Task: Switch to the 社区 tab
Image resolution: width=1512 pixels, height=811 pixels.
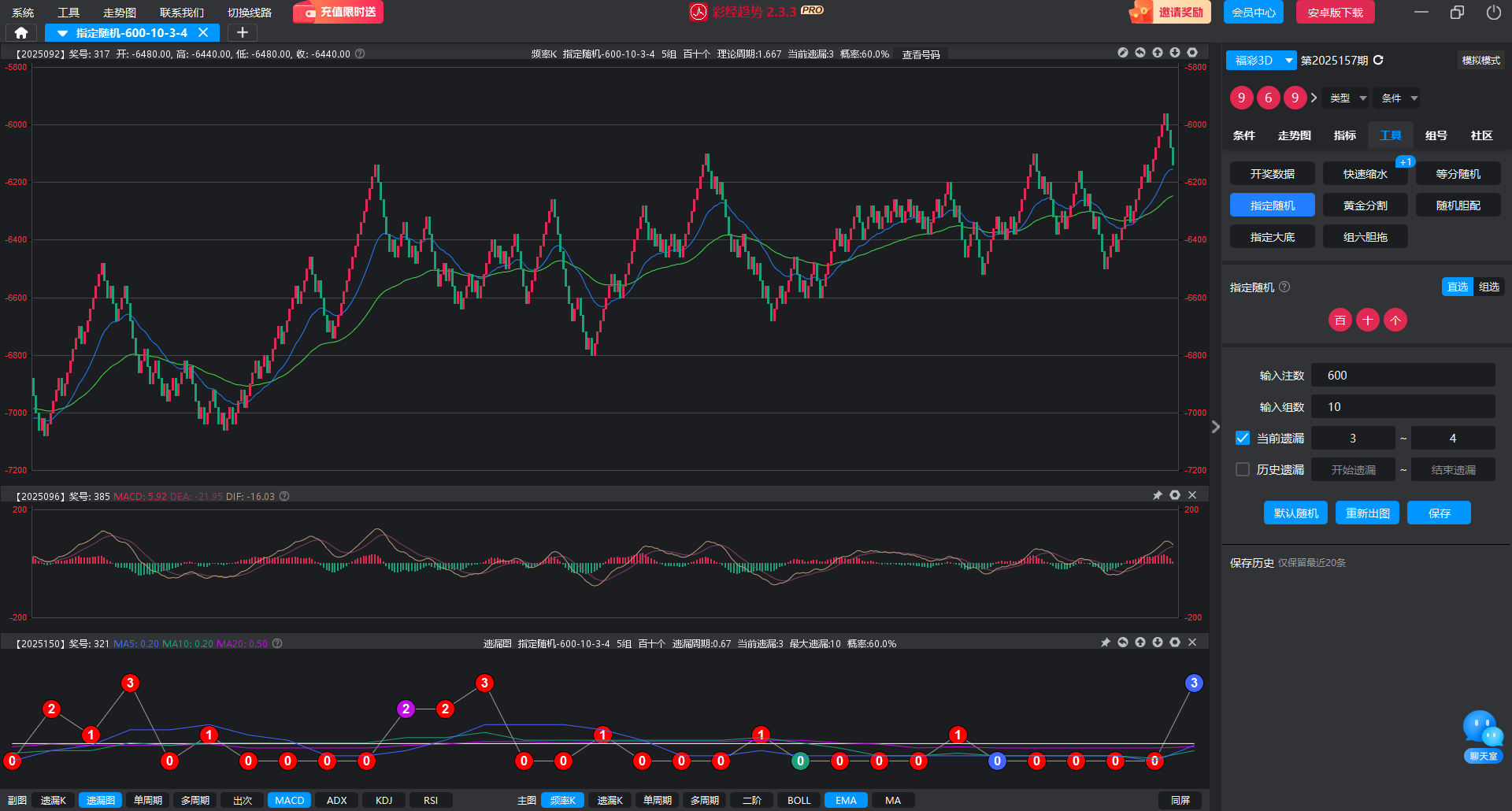Action: point(1481,135)
